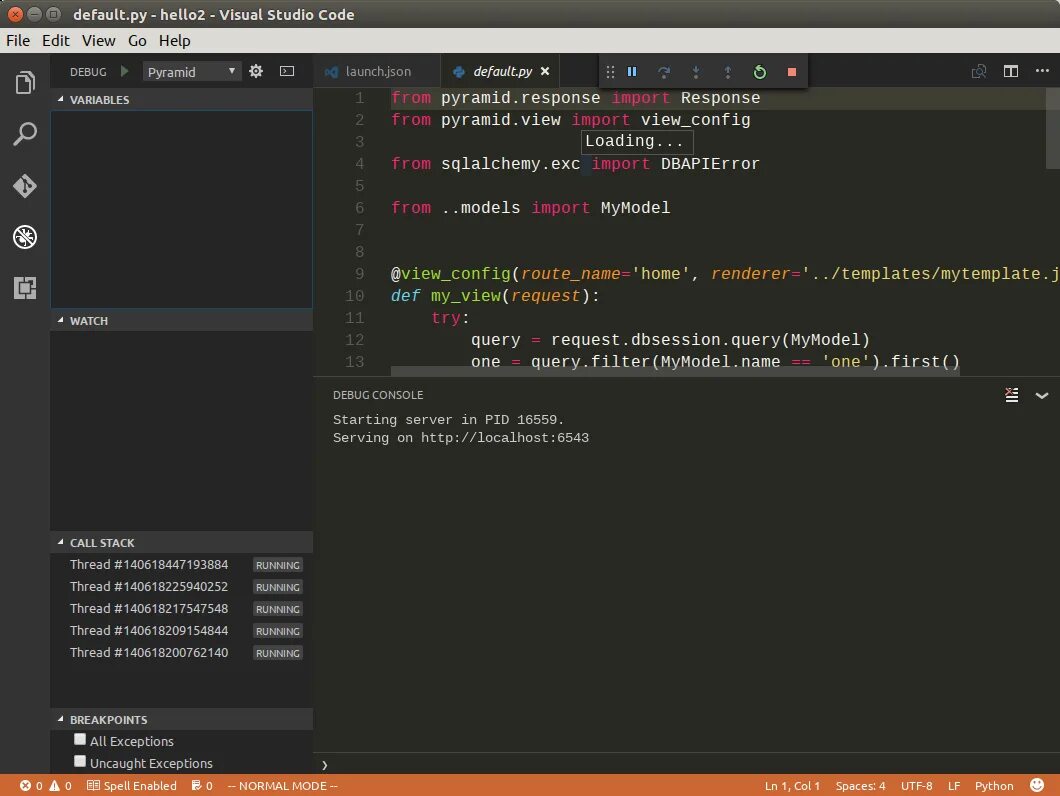Select the default.py tab
This screenshot has height=796, width=1060.
[502, 71]
